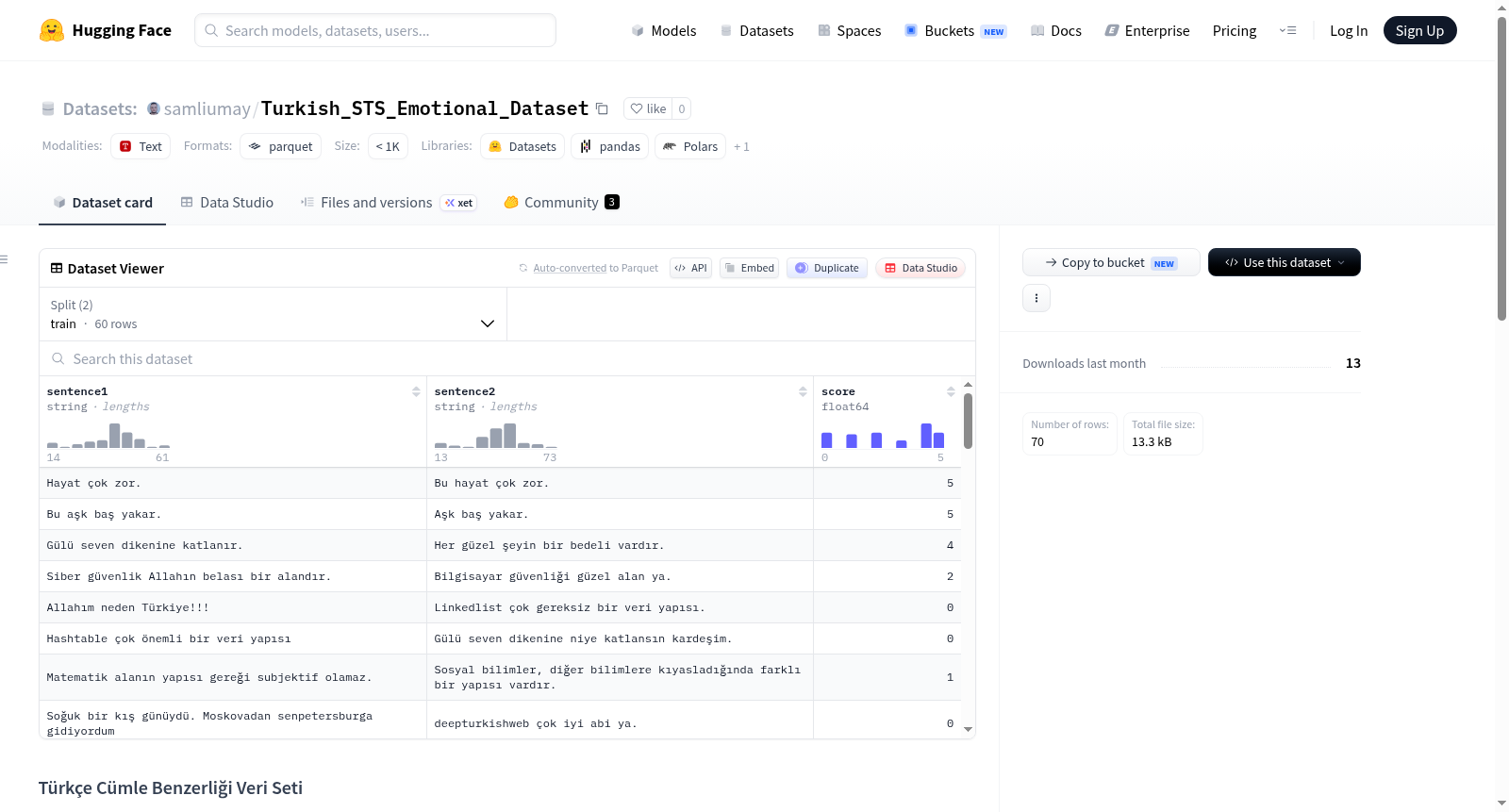This screenshot has width=1509, height=812.
Task: Copy dataset name with copy icon
Action: [602, 109]
